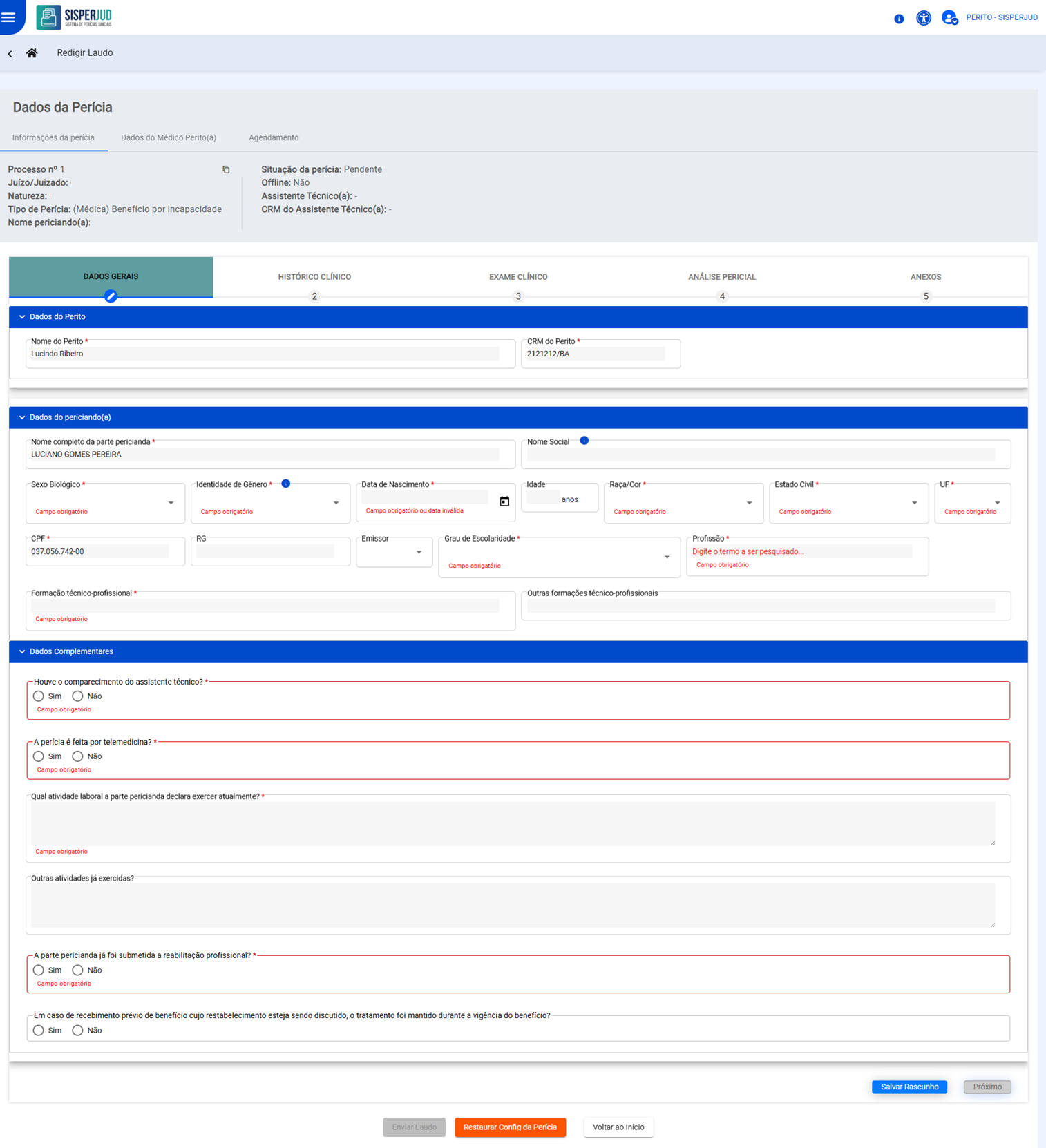Open the accessibility options icon
Screen dimensions: 1046x1148
(923, 18)
